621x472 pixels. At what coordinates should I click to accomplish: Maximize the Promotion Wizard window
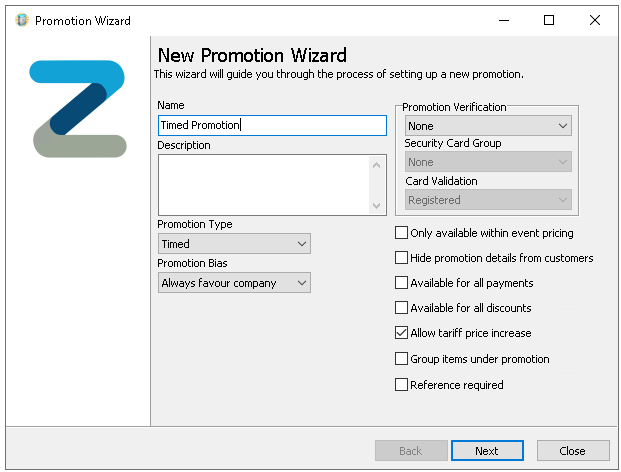(x=549, y=20)
